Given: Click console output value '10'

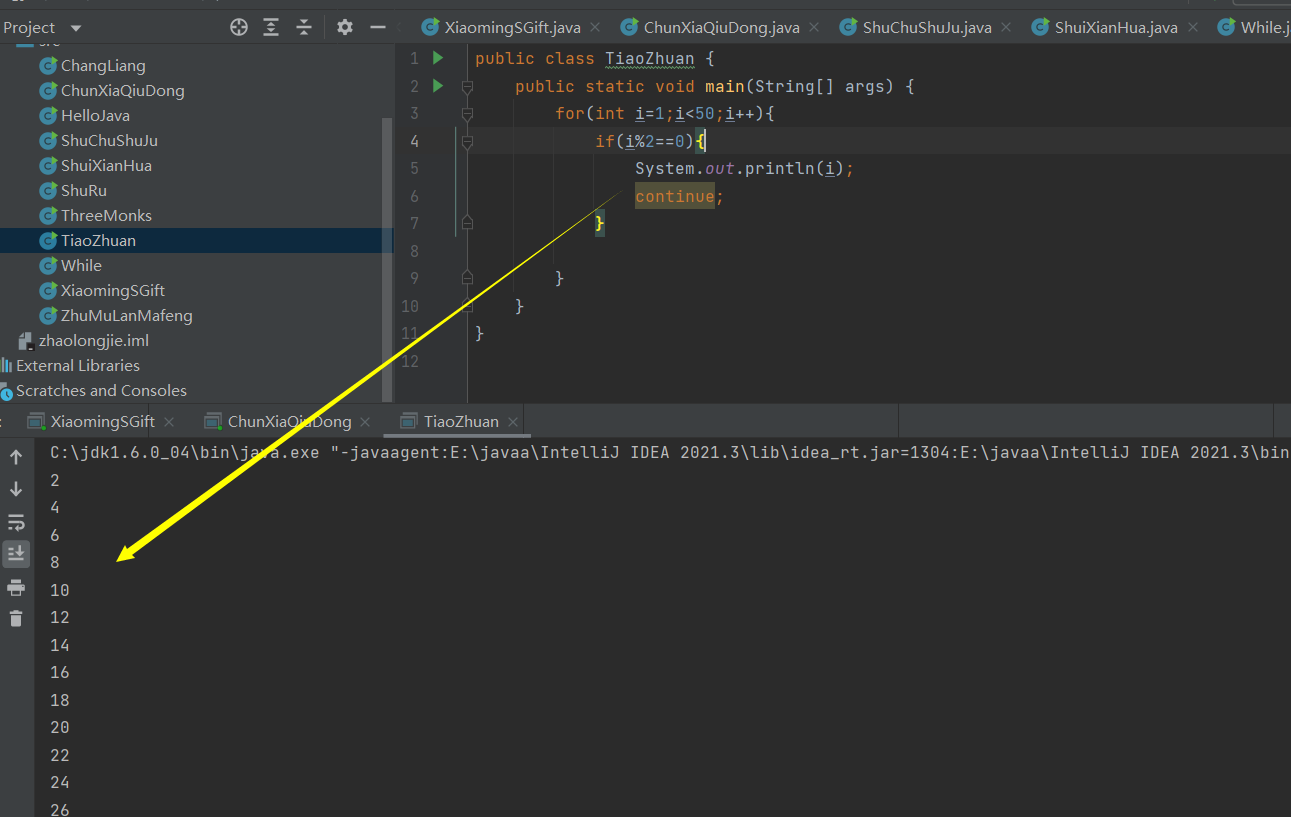Looking at the screenshot, I should click(x=60, y=591).
